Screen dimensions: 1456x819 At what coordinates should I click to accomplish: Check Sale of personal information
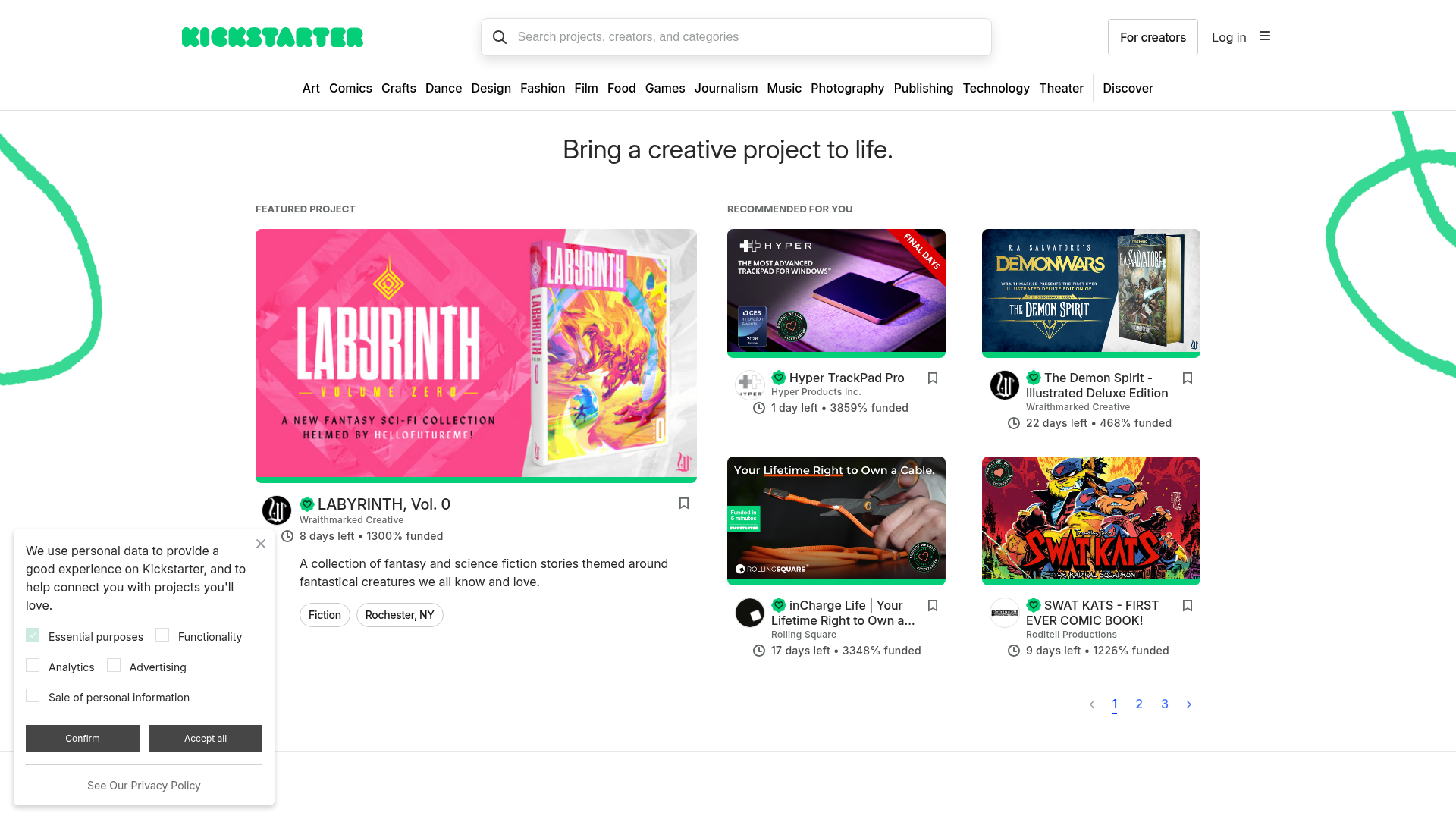(33, 695)
